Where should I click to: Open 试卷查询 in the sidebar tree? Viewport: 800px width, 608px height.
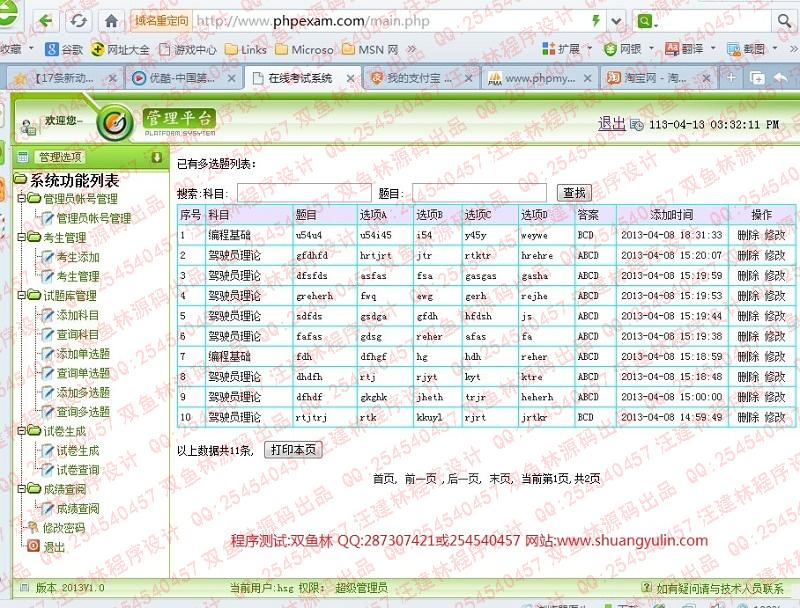pos(78,470)
